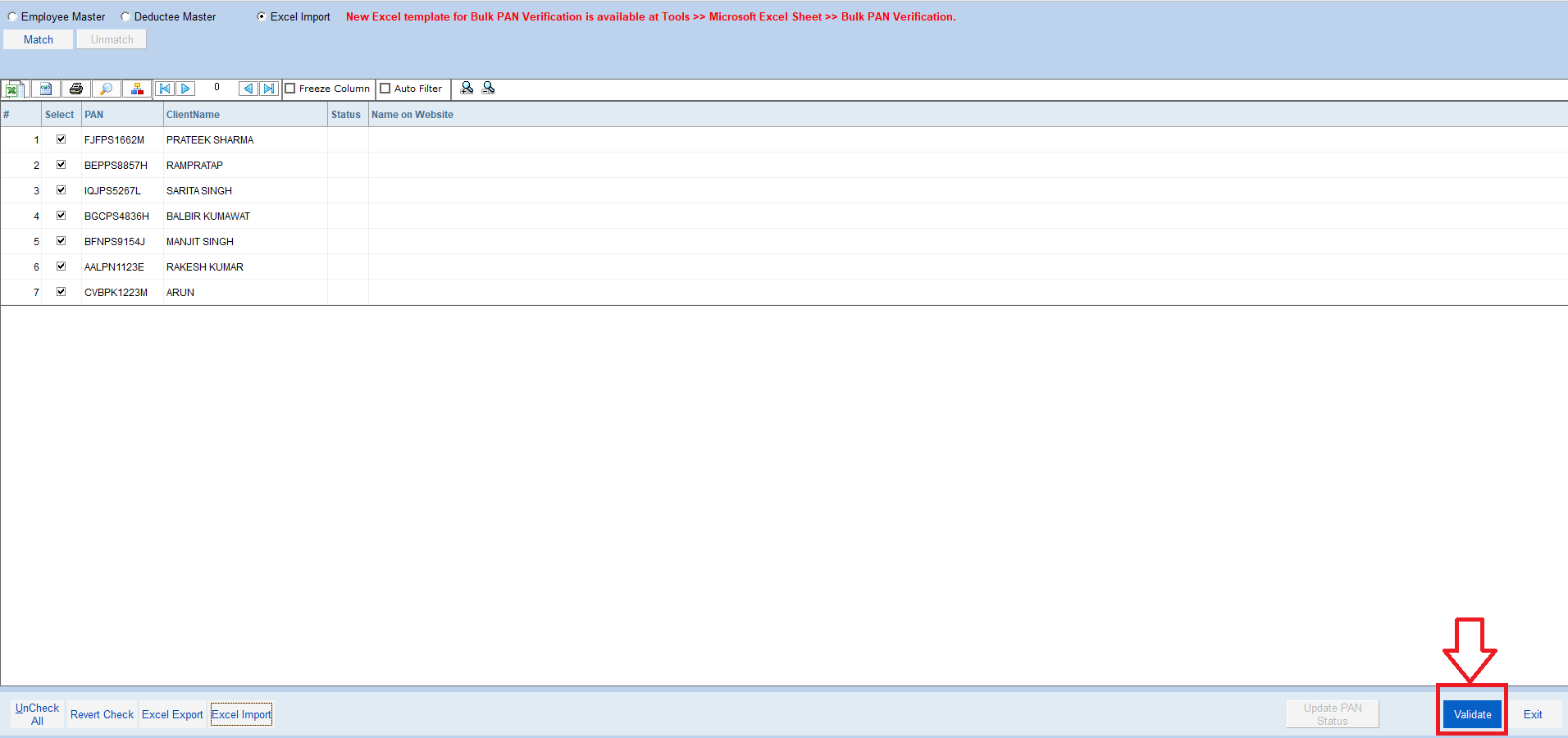
Task: Enable the Freeze Column checkbox
Action: 289,89
